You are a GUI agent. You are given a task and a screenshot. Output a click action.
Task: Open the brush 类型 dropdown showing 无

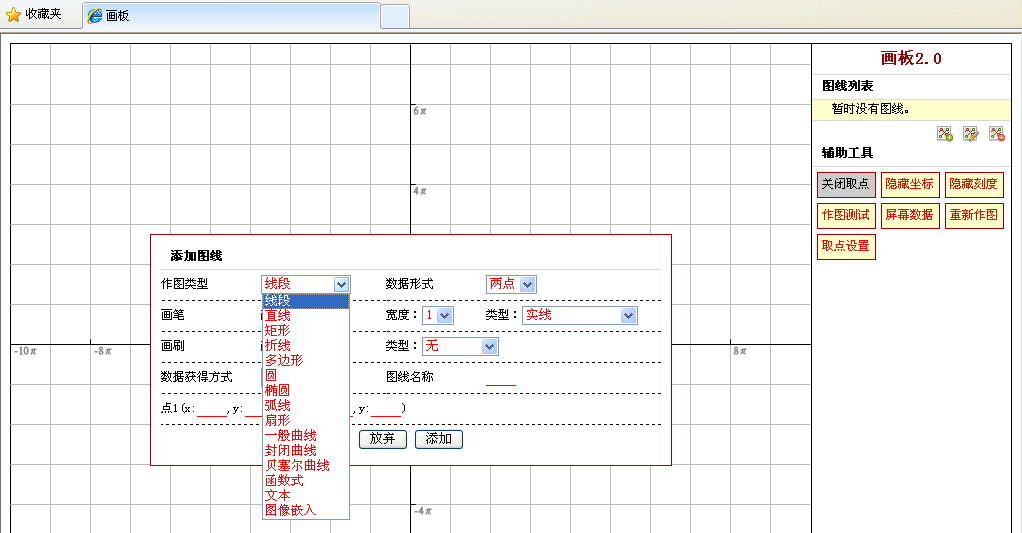(460, 346)
